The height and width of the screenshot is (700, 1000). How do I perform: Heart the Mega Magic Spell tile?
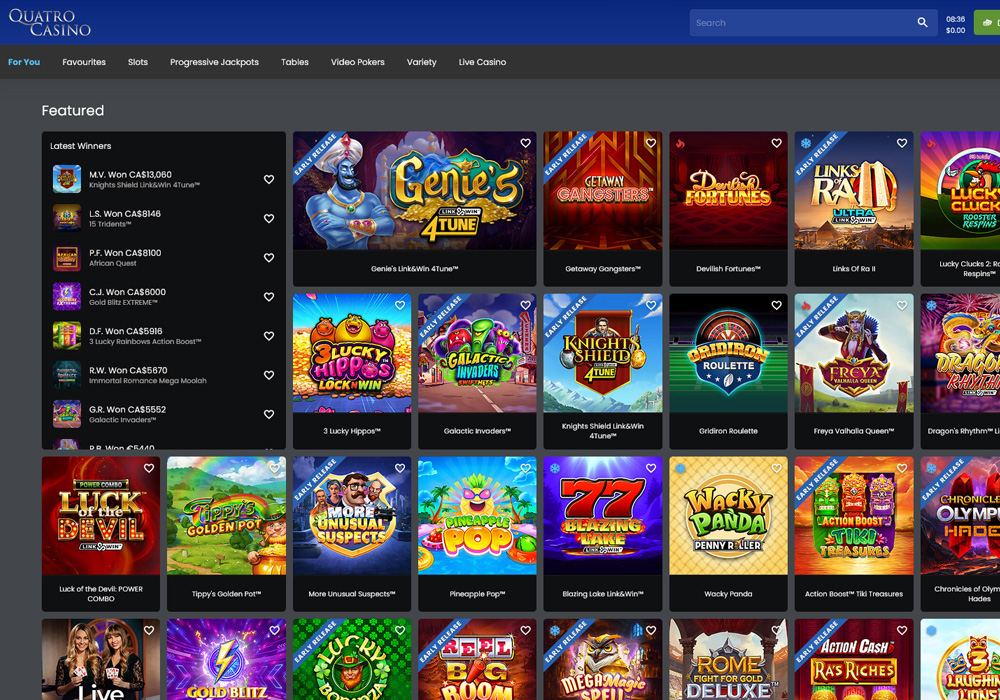(651, 631)
